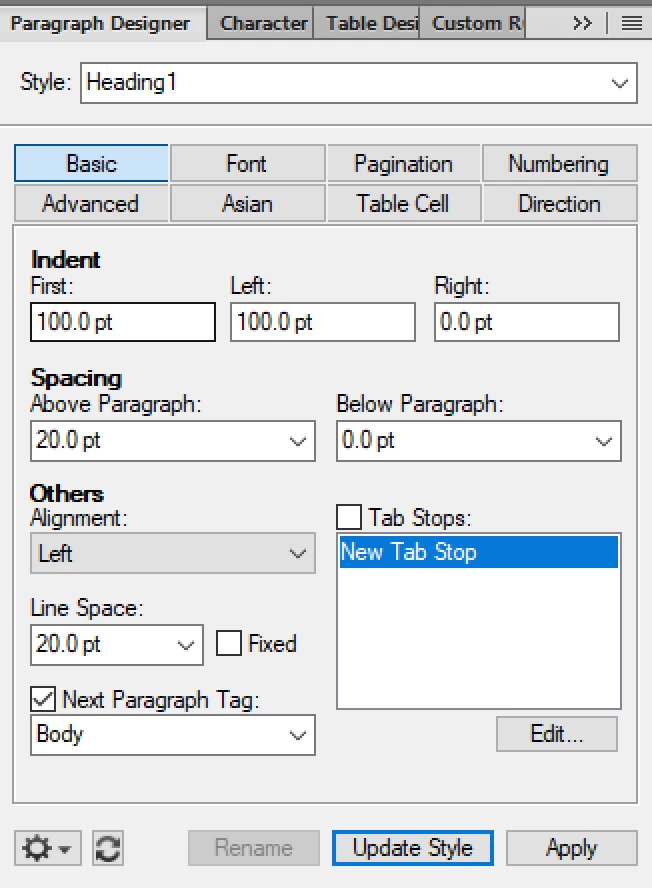Click the Edit... tab stops button
This screenshot has width=652, height=888.
pos(557,734)
